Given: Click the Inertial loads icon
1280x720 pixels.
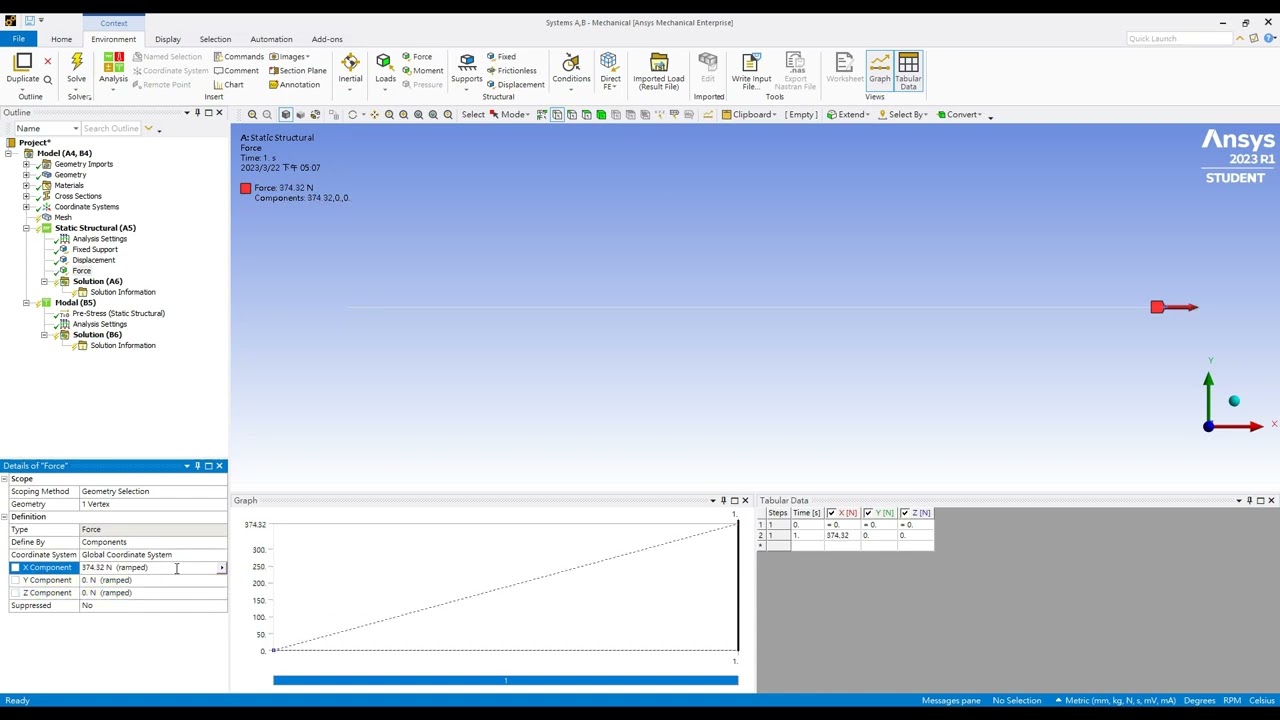Looking at the screenshot, I should [350, 62].
